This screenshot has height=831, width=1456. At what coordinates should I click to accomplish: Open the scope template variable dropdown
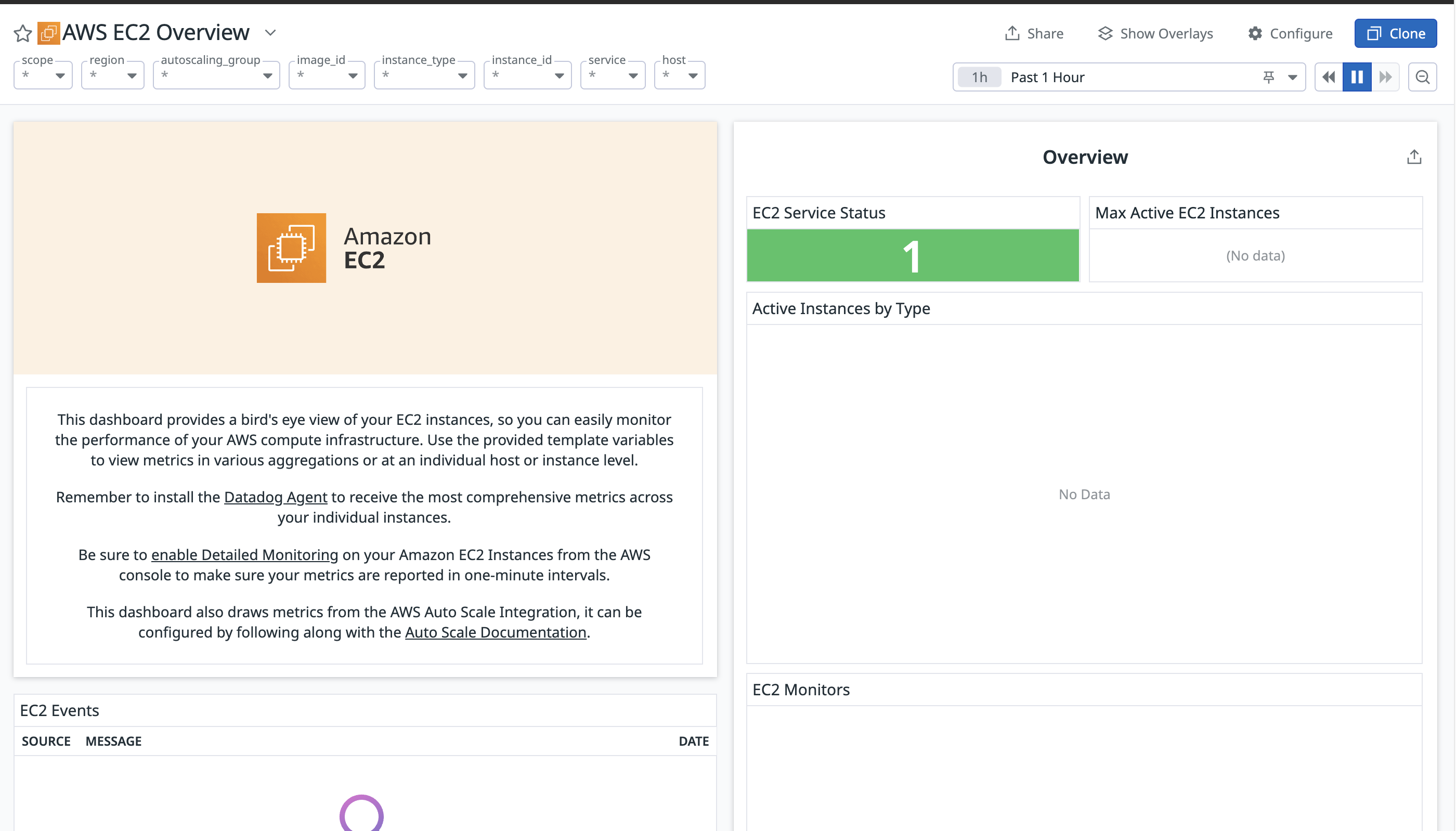[43, 75]
